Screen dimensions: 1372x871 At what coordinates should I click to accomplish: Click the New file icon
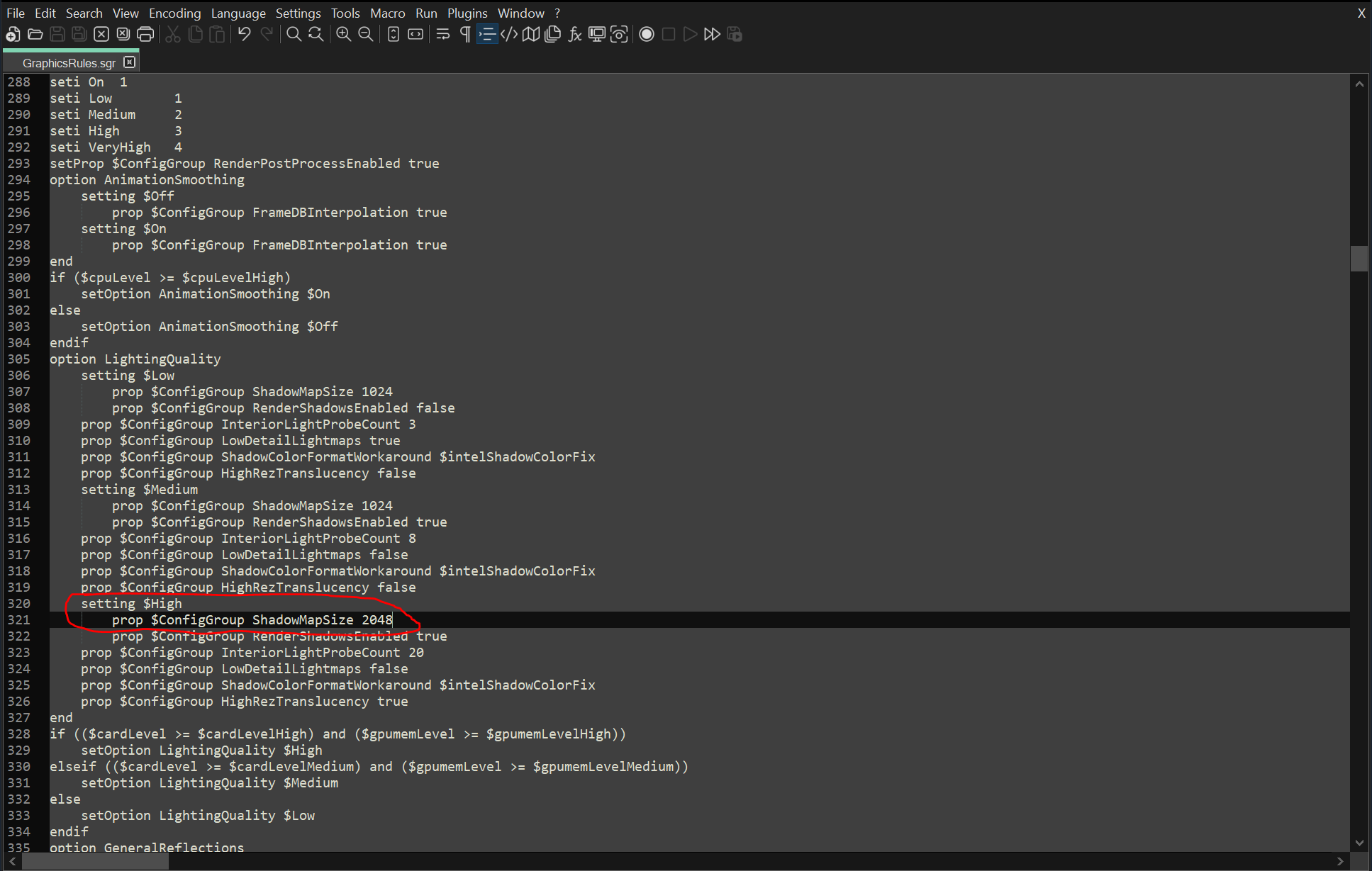tap(13, 34)
